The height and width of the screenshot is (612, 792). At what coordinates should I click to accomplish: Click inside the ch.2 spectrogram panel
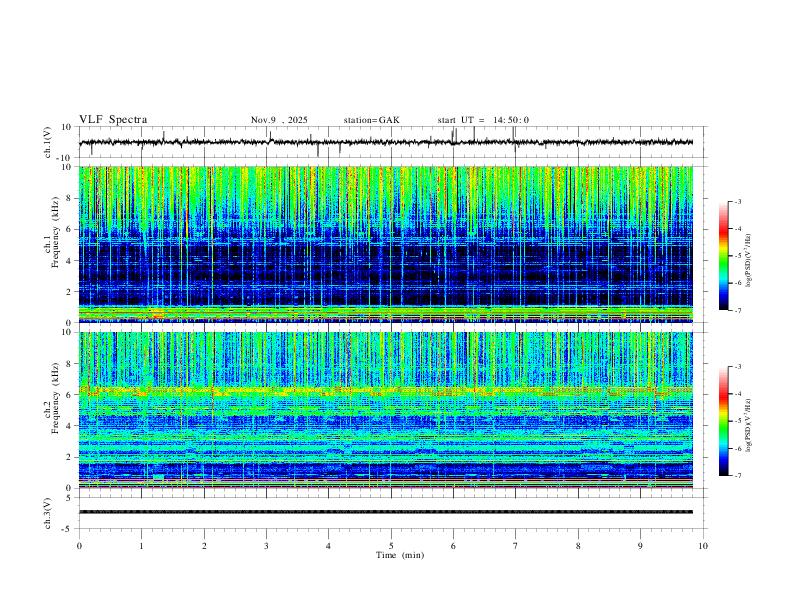click(386, 410)
